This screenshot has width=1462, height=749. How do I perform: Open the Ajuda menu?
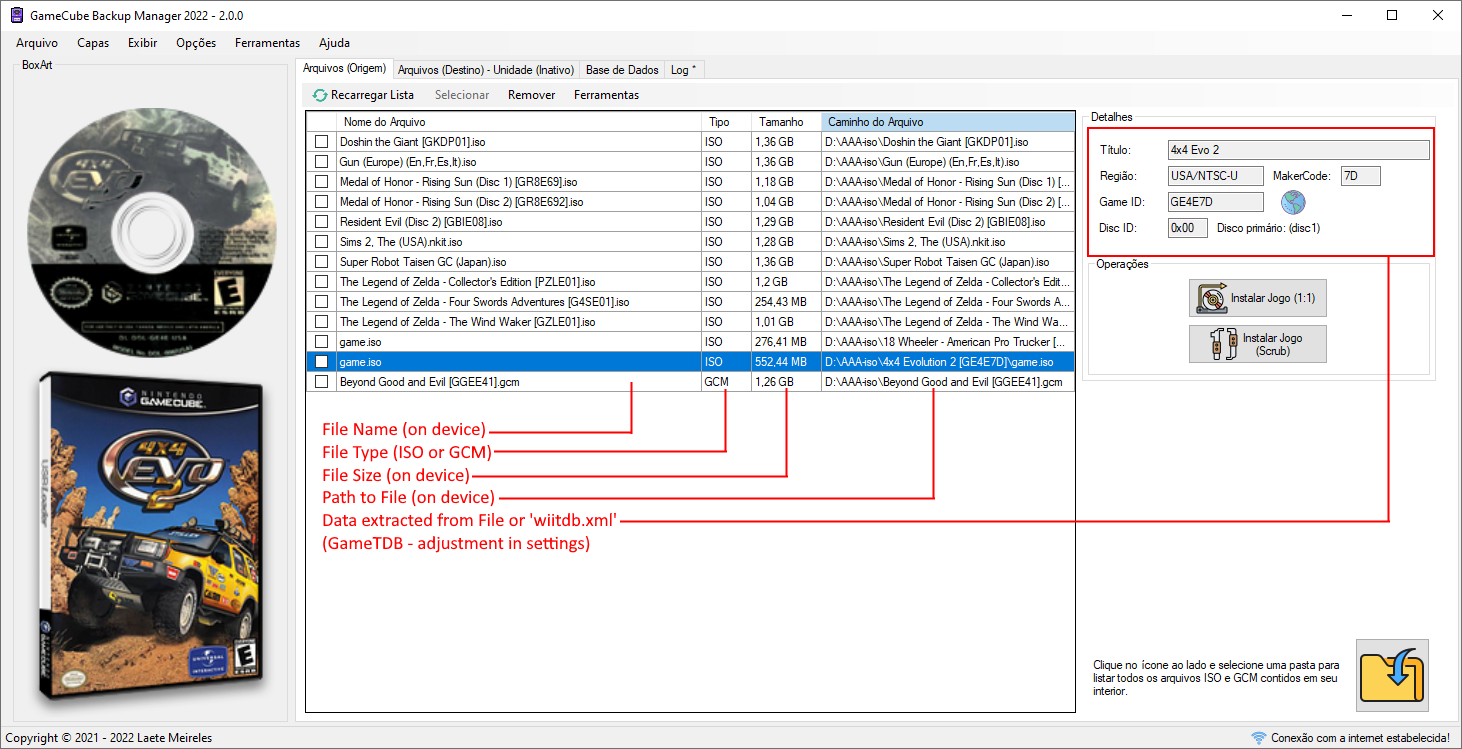point(334,43)
